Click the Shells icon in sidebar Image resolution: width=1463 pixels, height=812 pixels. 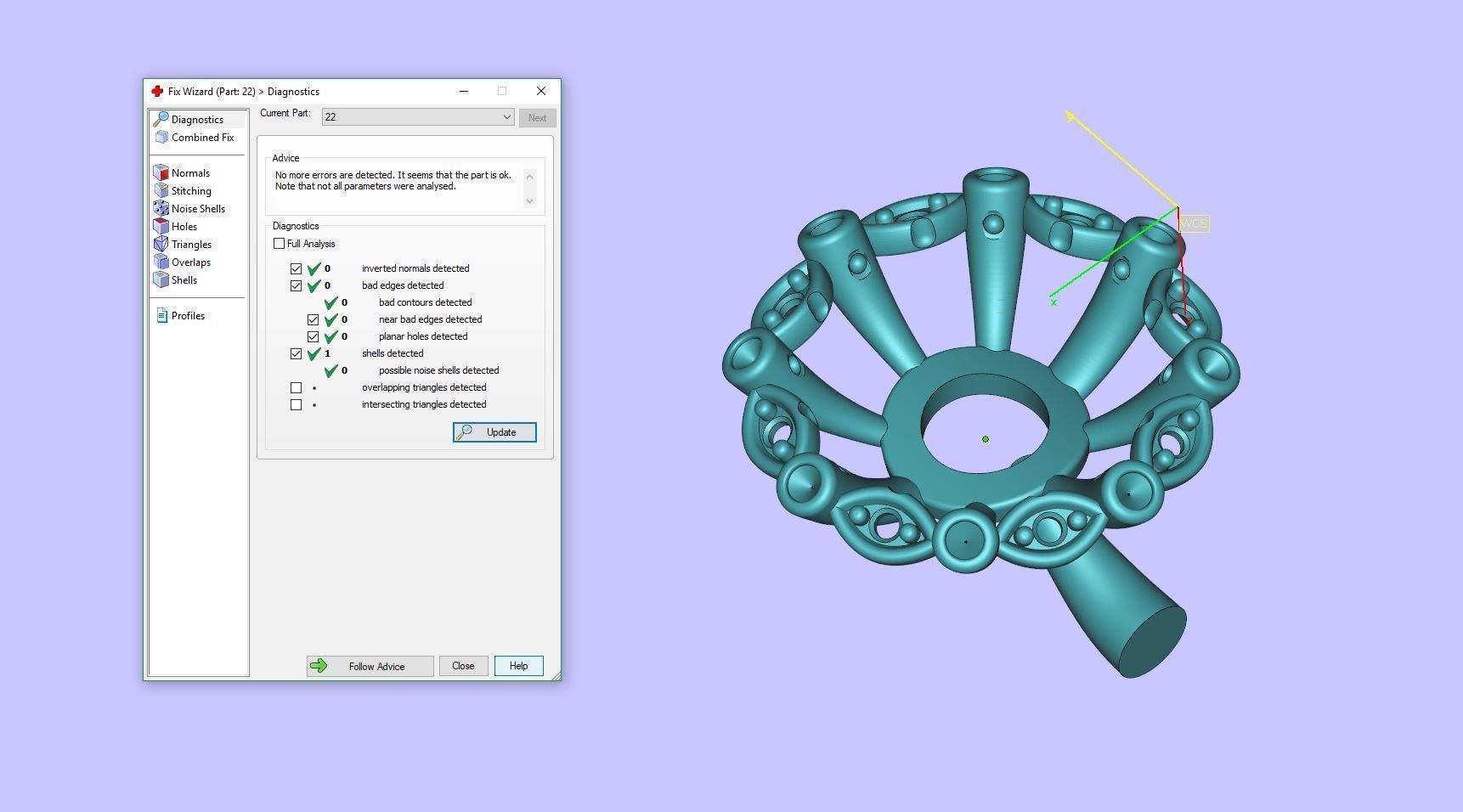click(x=161, y=279)
